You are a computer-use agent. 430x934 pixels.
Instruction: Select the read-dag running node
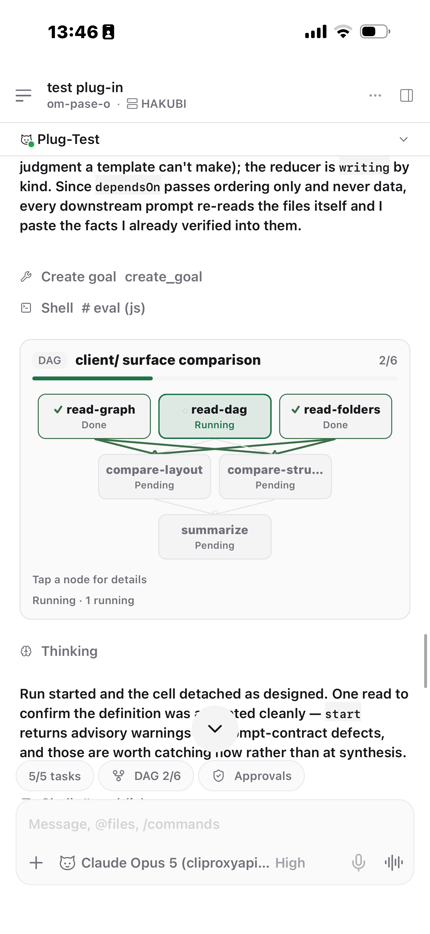215,416
